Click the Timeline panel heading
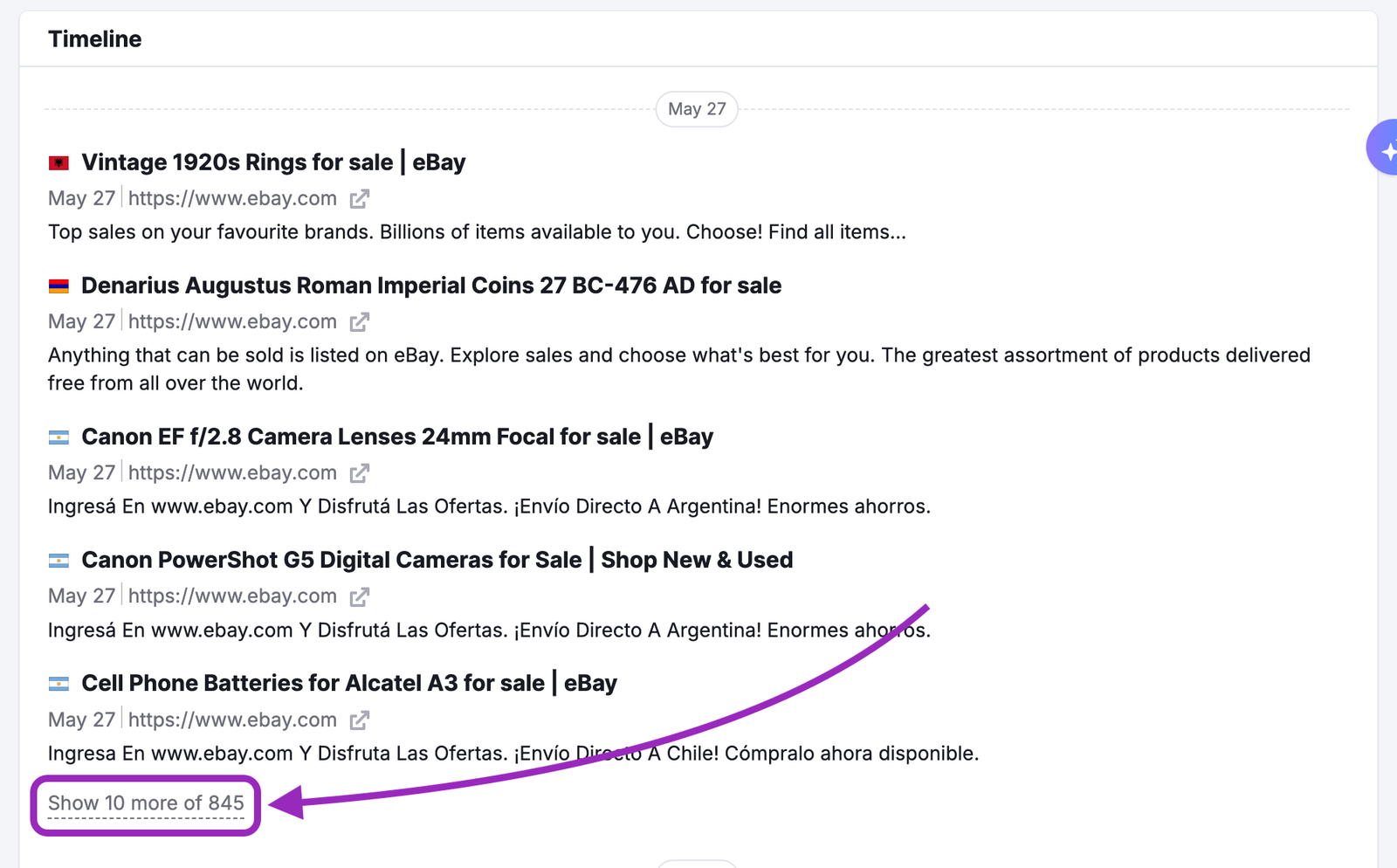This screenshot has height=868, width=1397. [x=95, y=39]
